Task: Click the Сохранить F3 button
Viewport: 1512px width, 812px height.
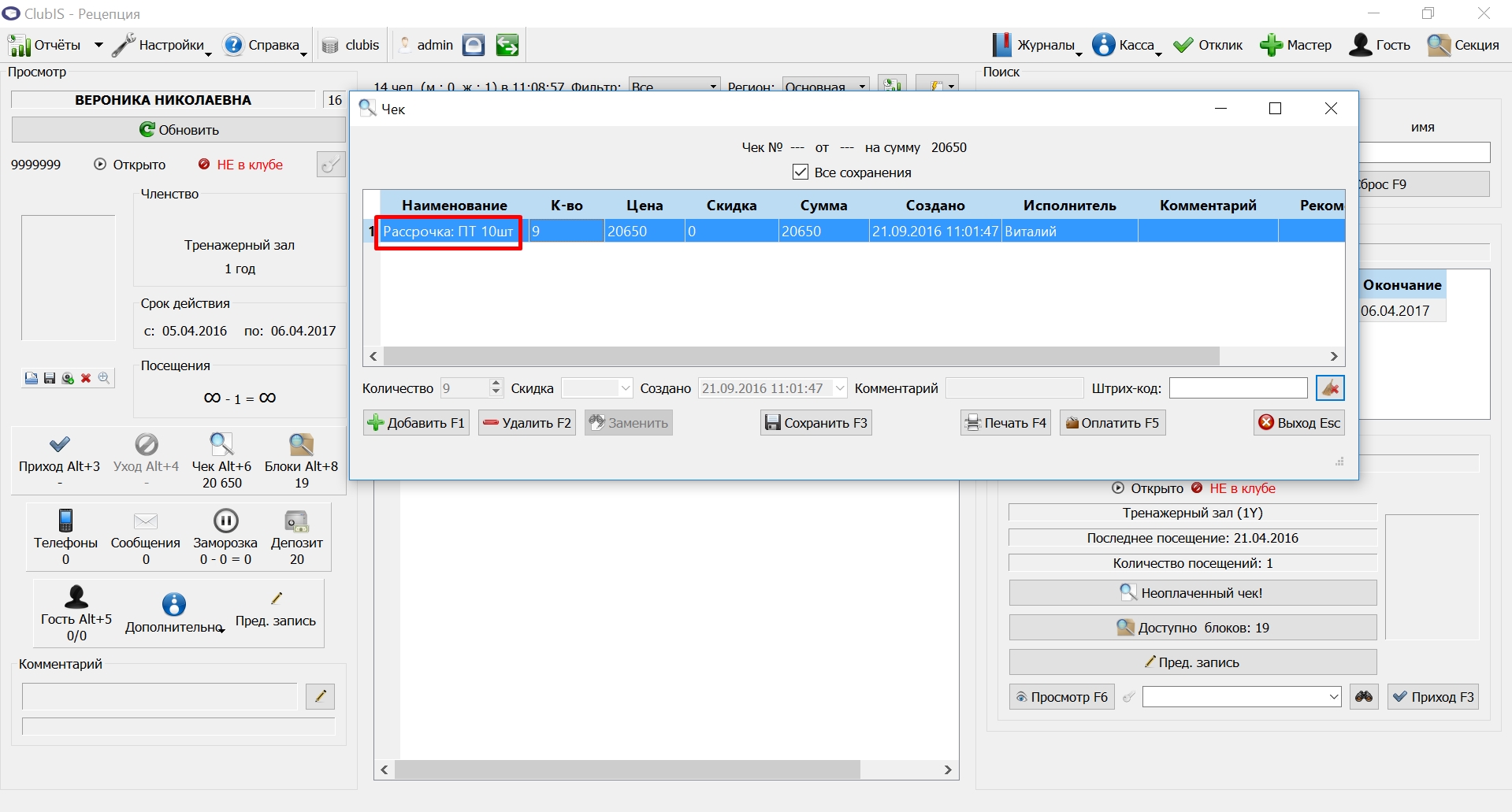Action: tap(815, 423)
